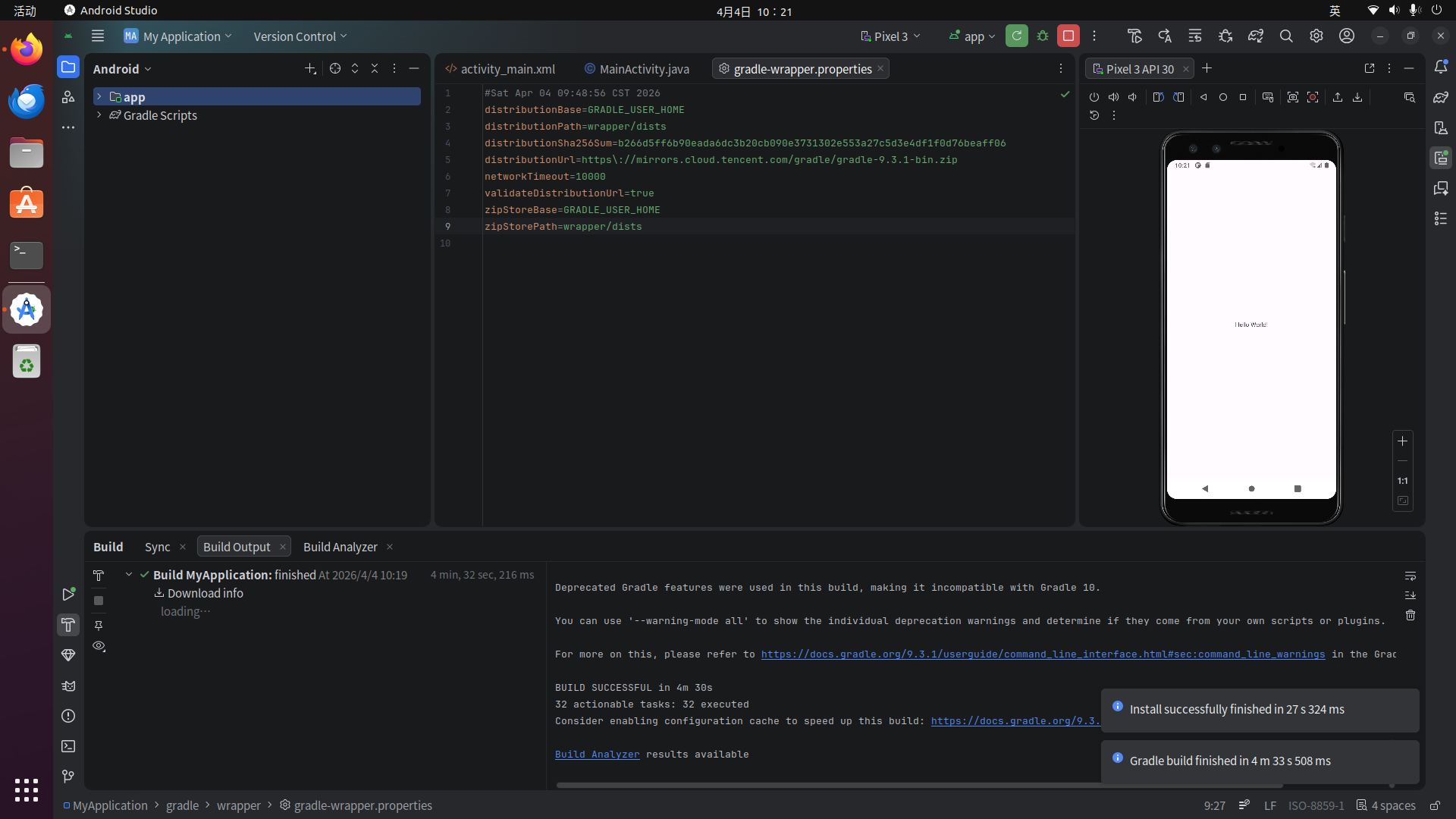Open the Search Everywhere magnifier icon

1285,36
